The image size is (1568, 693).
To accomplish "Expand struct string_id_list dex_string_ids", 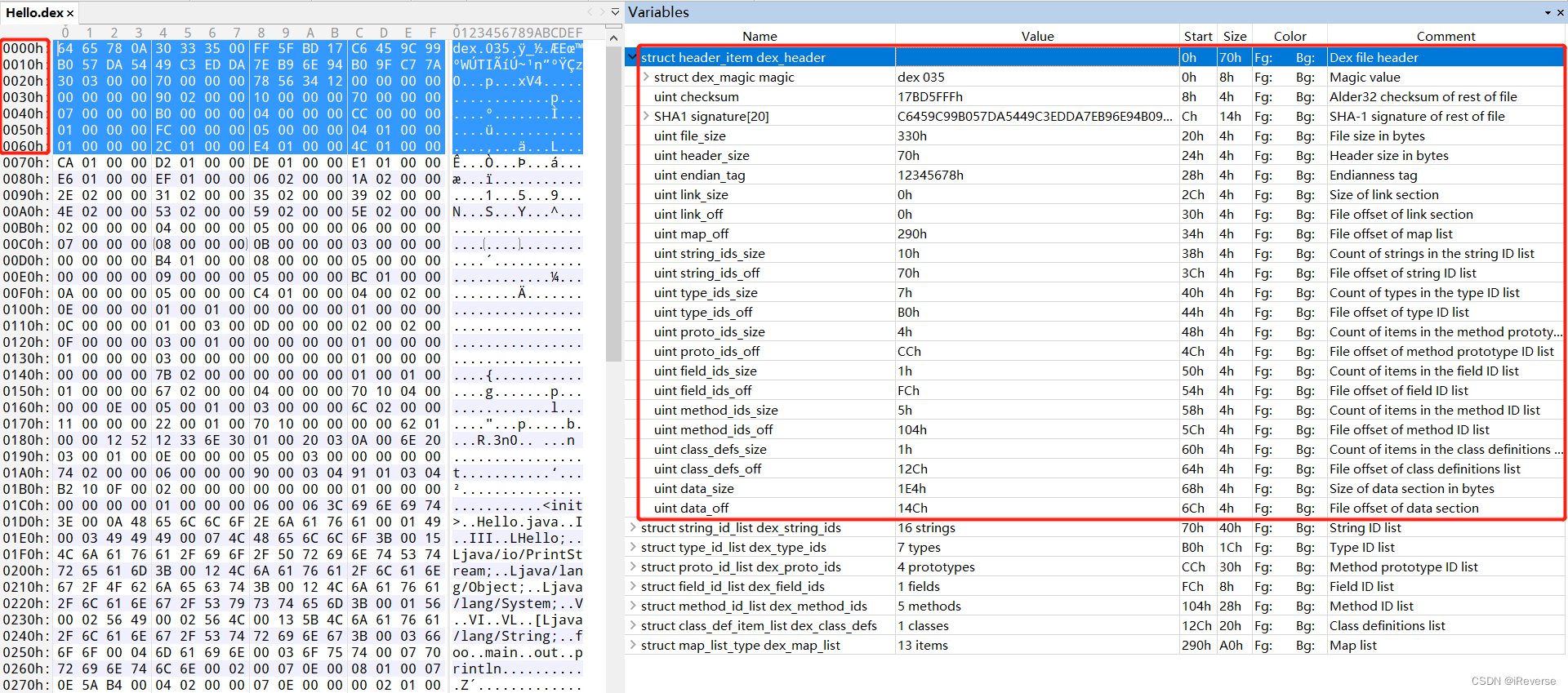I will click(x=633, y=527).
